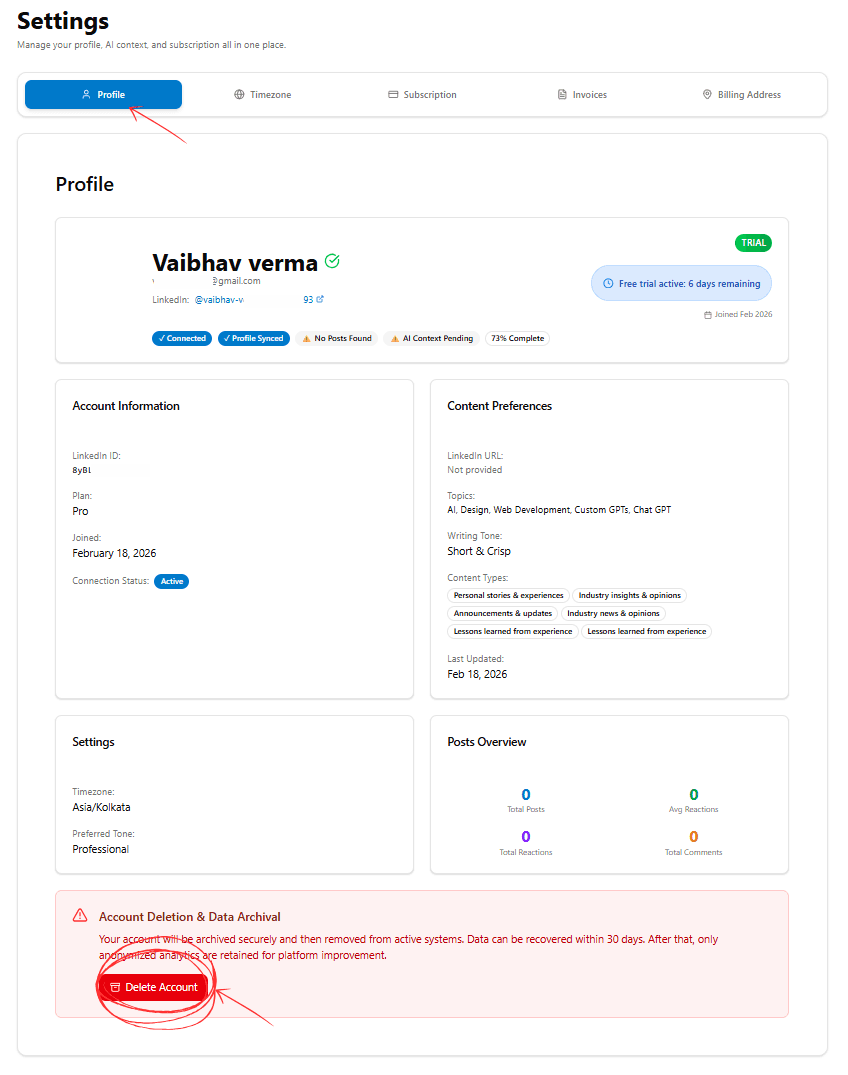The height and width of the screenshot is (1075, 848).
Task: Go to the Invoices tab
Action: coord(581,95)
